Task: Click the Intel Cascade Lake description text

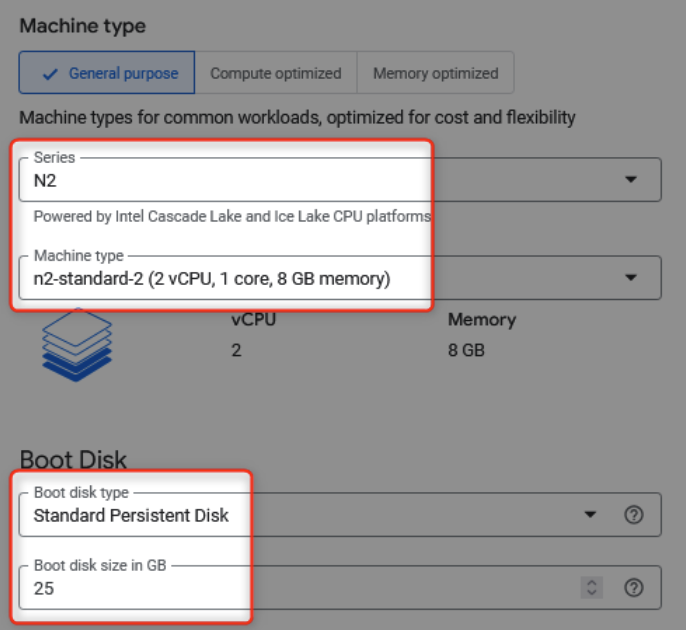Action: (232, 216)
